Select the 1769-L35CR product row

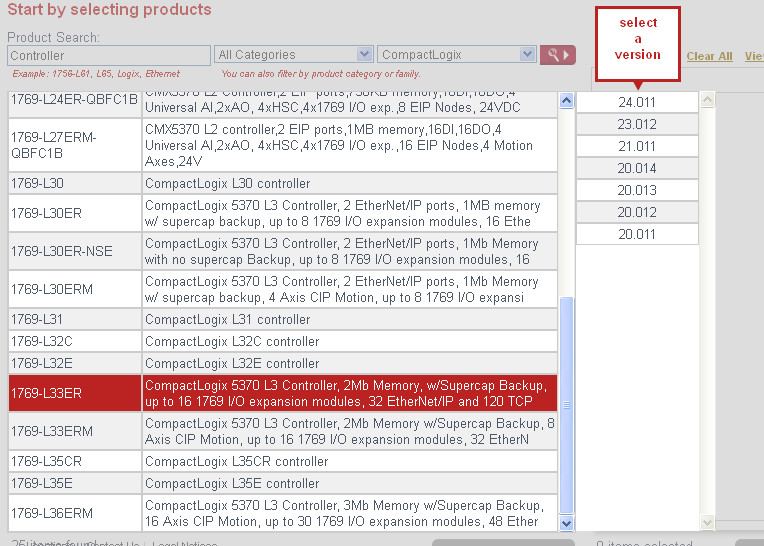283,461
